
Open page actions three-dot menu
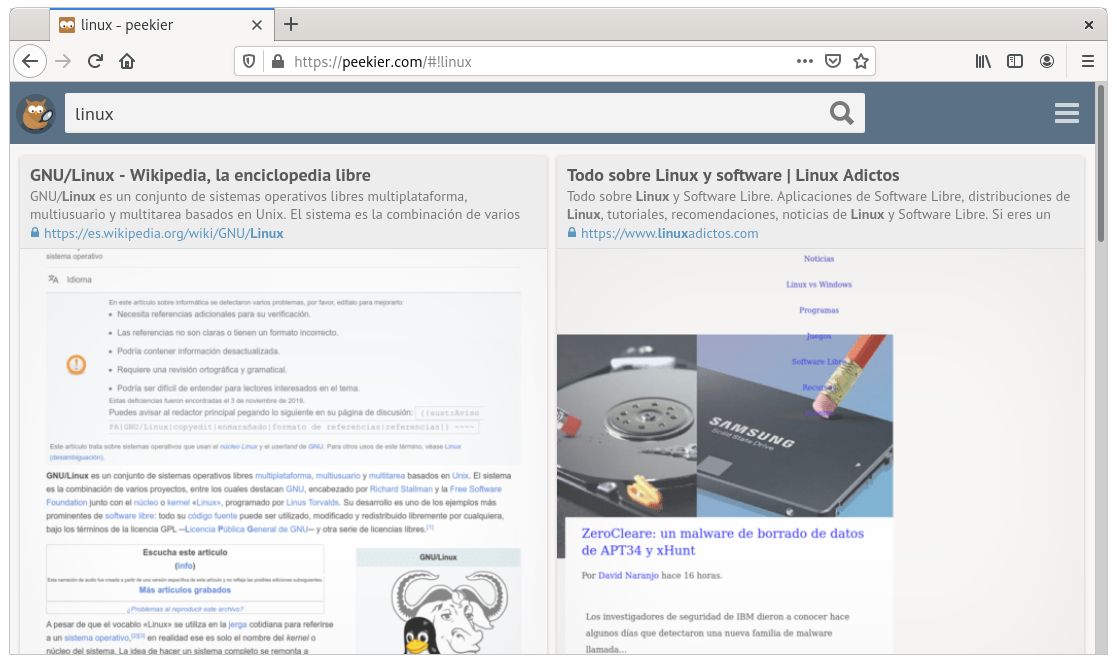pos(804,61)
